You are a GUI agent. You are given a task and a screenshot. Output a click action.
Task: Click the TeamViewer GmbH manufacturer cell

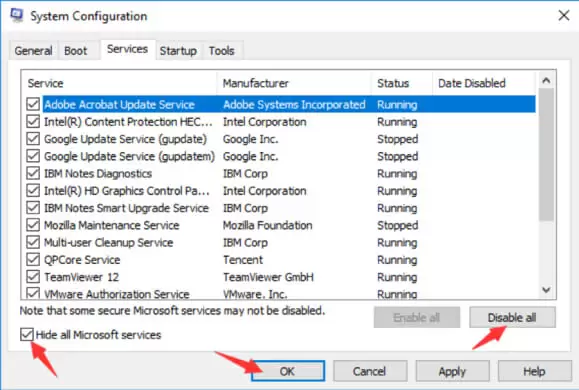tap(268, 277)
